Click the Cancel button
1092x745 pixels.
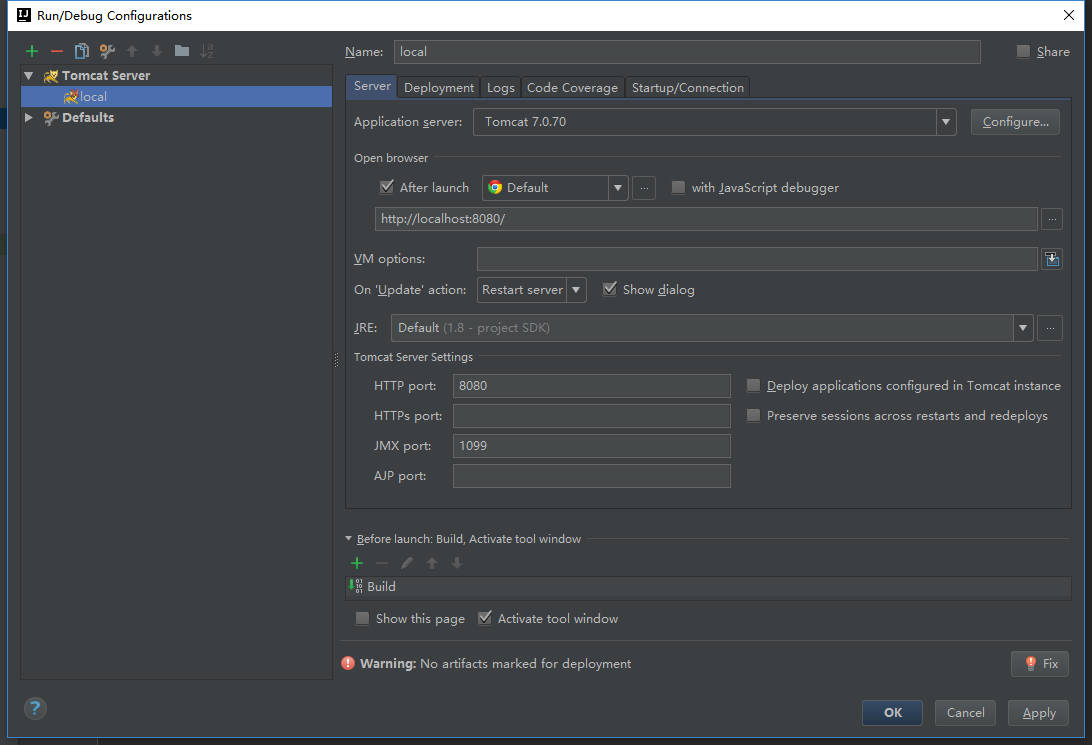[965, 713]
